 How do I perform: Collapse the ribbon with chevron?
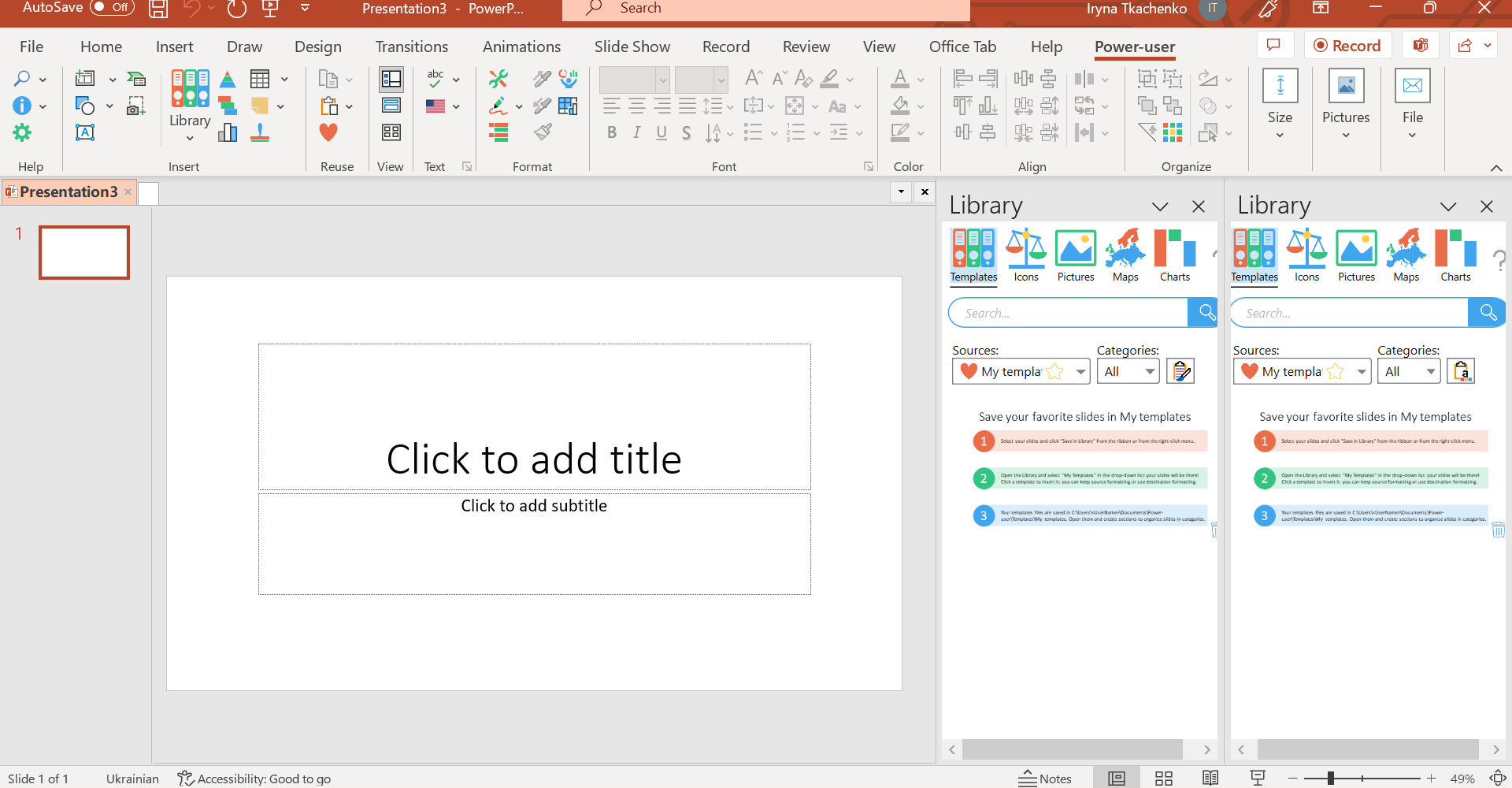pos(1496,168)
